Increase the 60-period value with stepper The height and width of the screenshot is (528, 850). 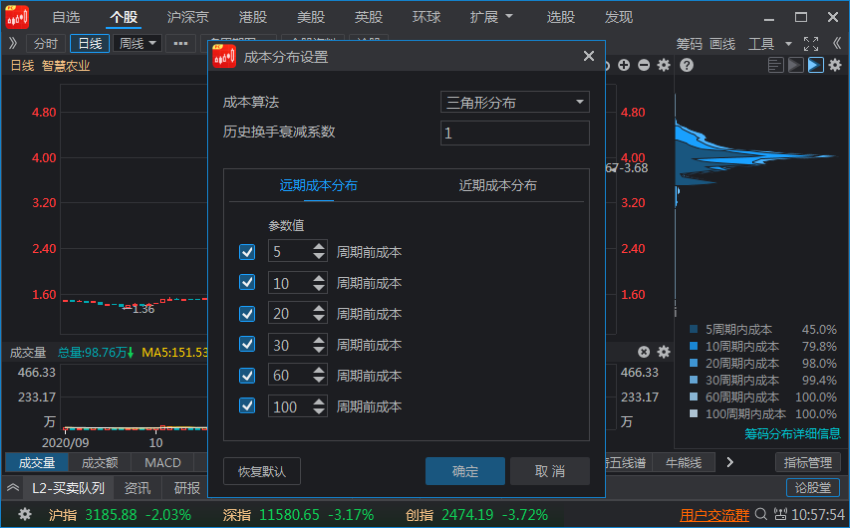[x=319, y=370]
